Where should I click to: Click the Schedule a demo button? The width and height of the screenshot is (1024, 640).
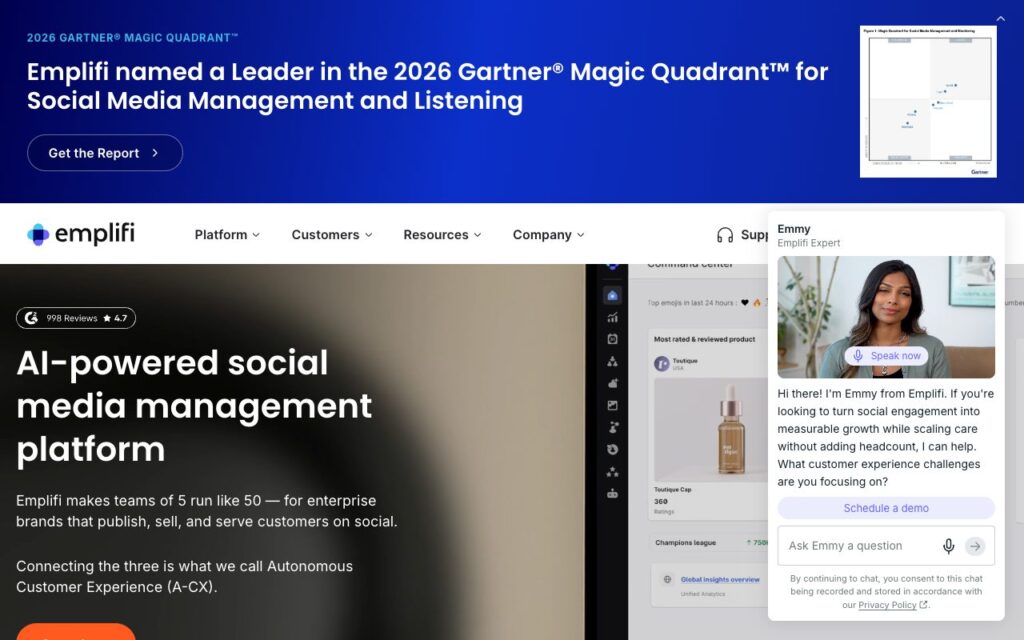click(x=886, y=508)
